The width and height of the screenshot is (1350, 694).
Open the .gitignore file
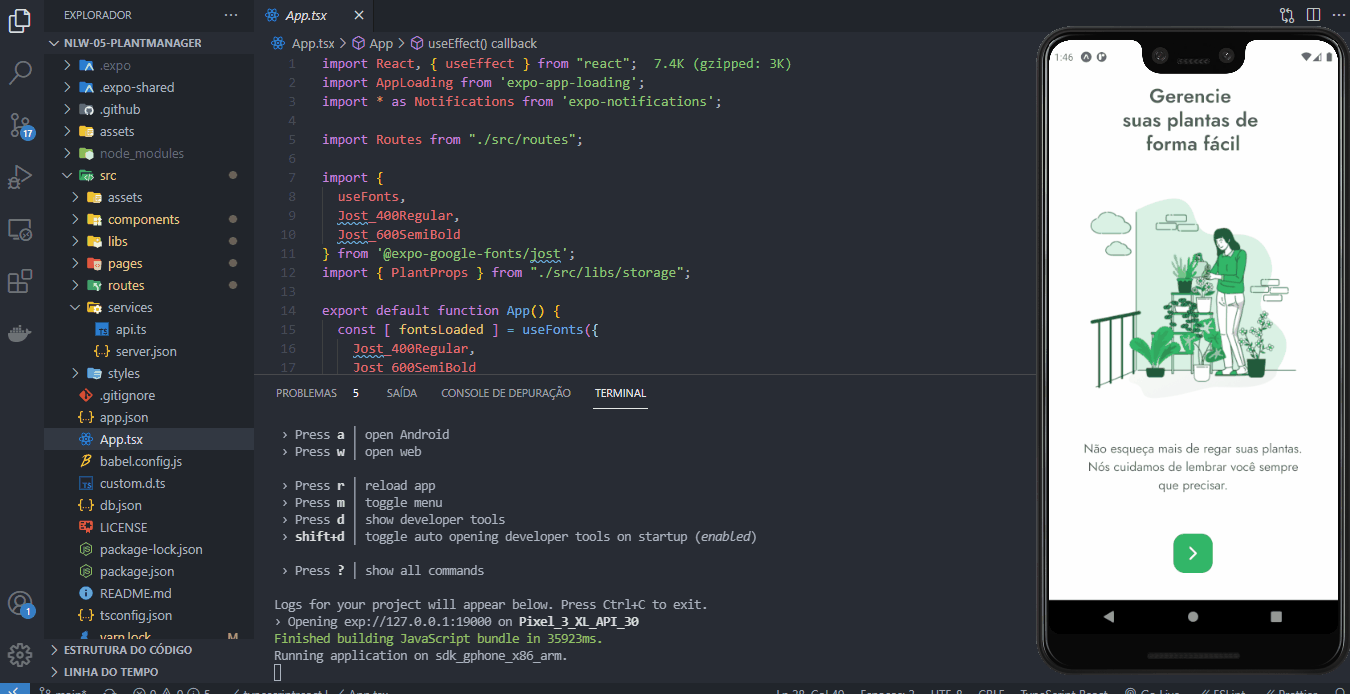[149, 395]
